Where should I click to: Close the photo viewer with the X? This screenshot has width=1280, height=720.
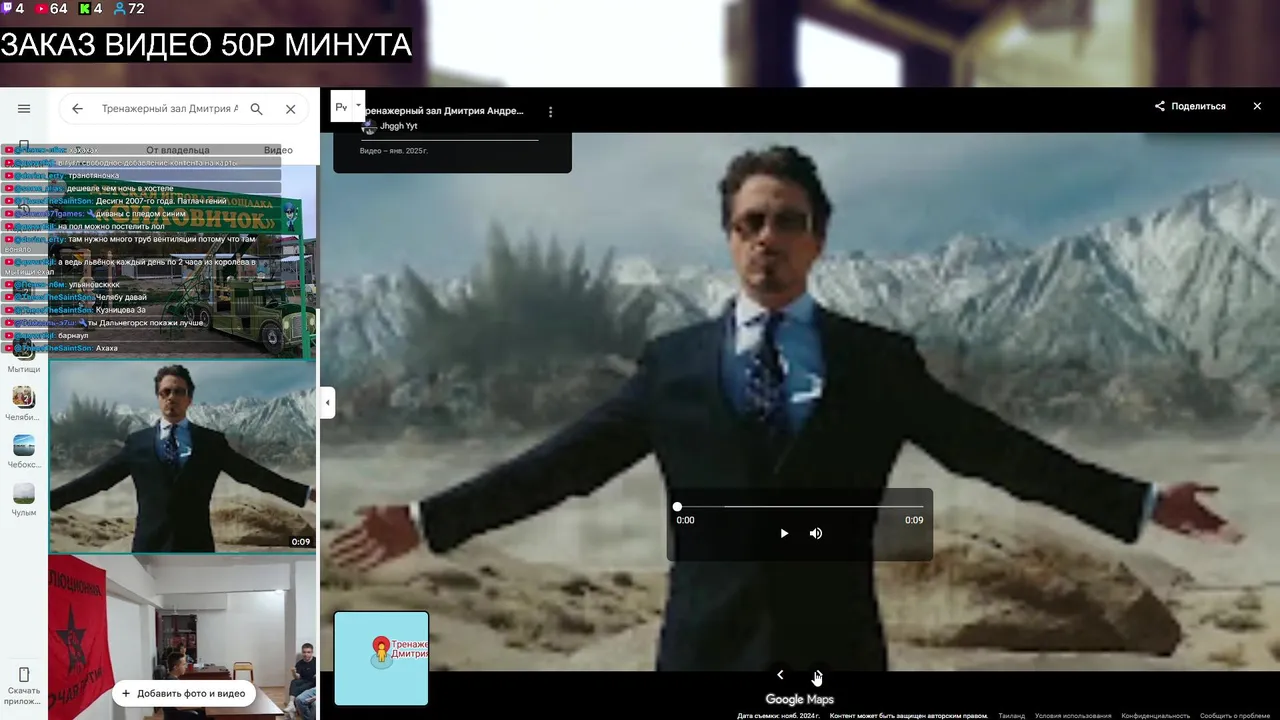[x=1257, y=106]
